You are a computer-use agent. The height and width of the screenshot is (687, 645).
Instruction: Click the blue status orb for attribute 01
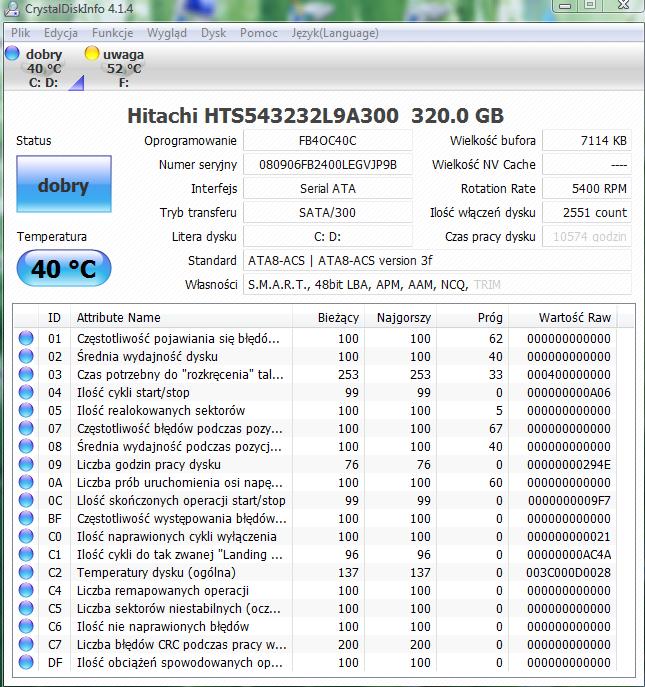click(x=26, y=338)
